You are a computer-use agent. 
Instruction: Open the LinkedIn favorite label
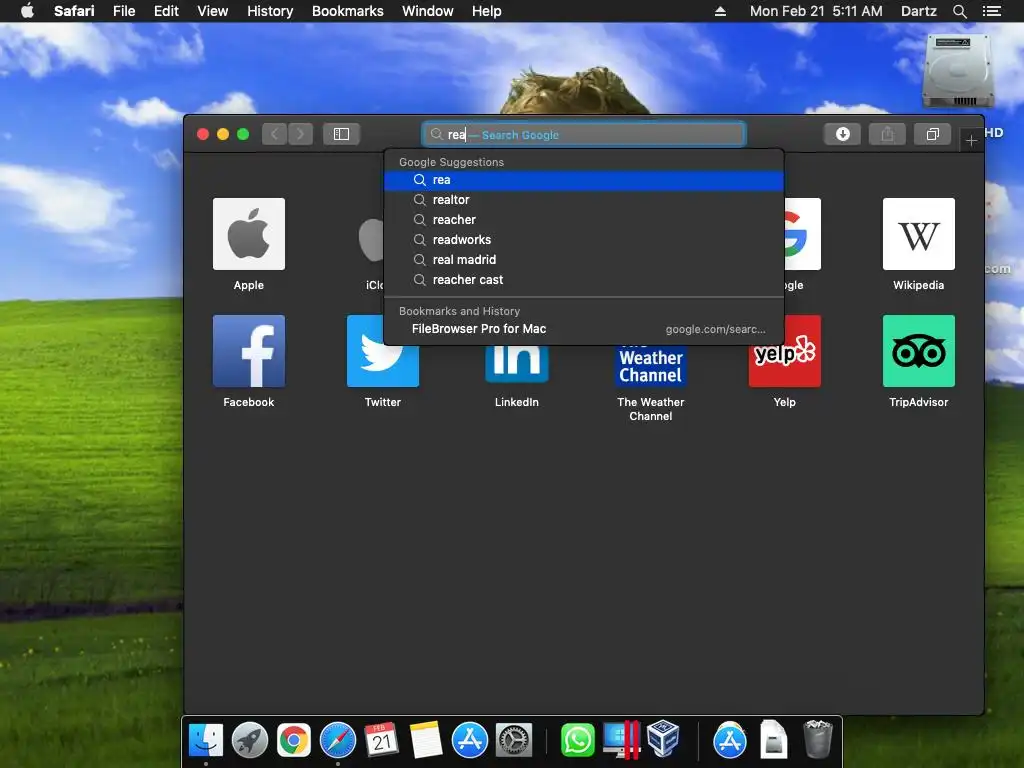[517, 402]
